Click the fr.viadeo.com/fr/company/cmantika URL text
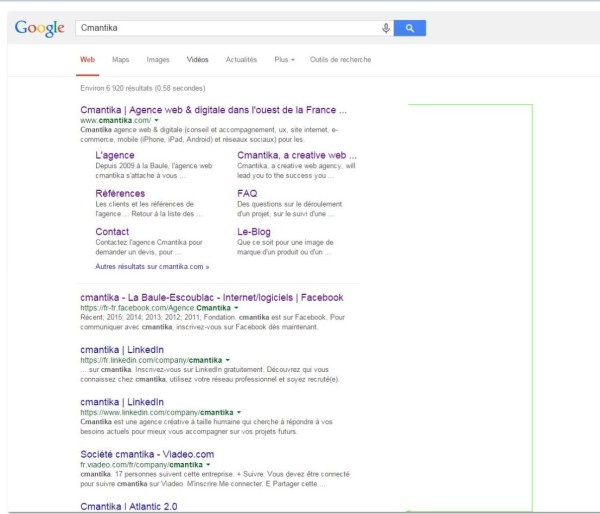The height and width of the screenshot is (514, 600). [x=141, y=465]
